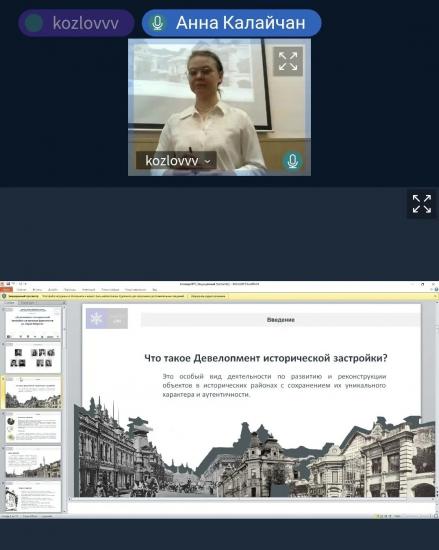
Task: Click the slide counter in the status bar
Action: click(x=9, y=516)
